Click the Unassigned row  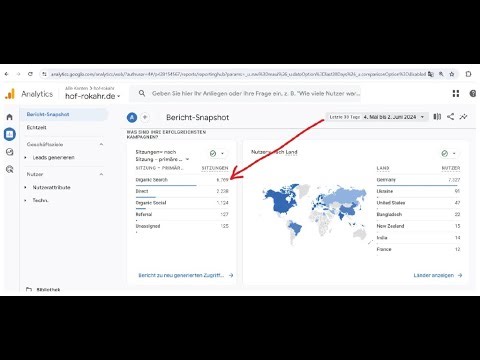182,226
